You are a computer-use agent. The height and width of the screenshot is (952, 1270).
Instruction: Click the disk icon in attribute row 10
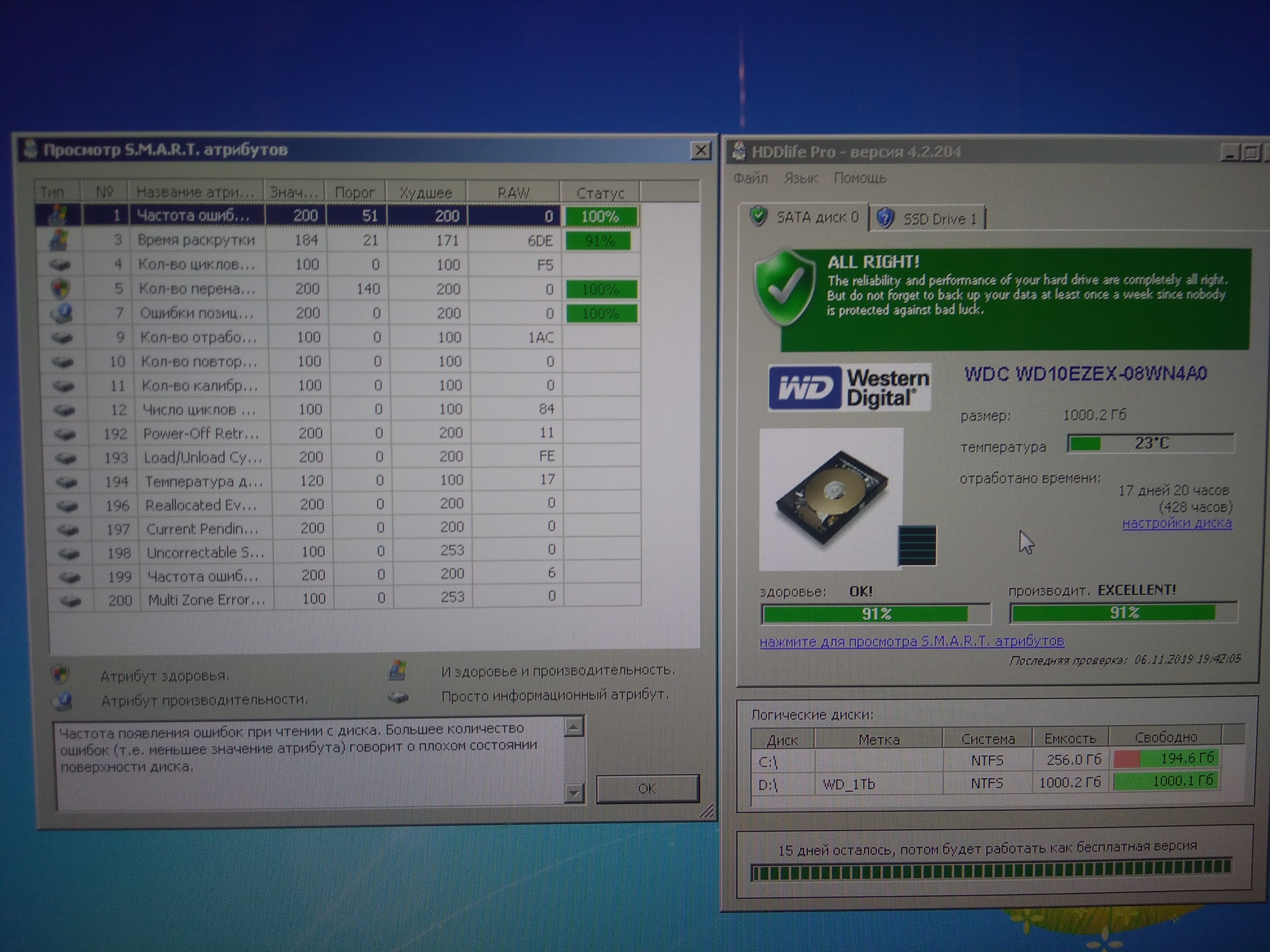pyautogui.click(x=62, y=362)
